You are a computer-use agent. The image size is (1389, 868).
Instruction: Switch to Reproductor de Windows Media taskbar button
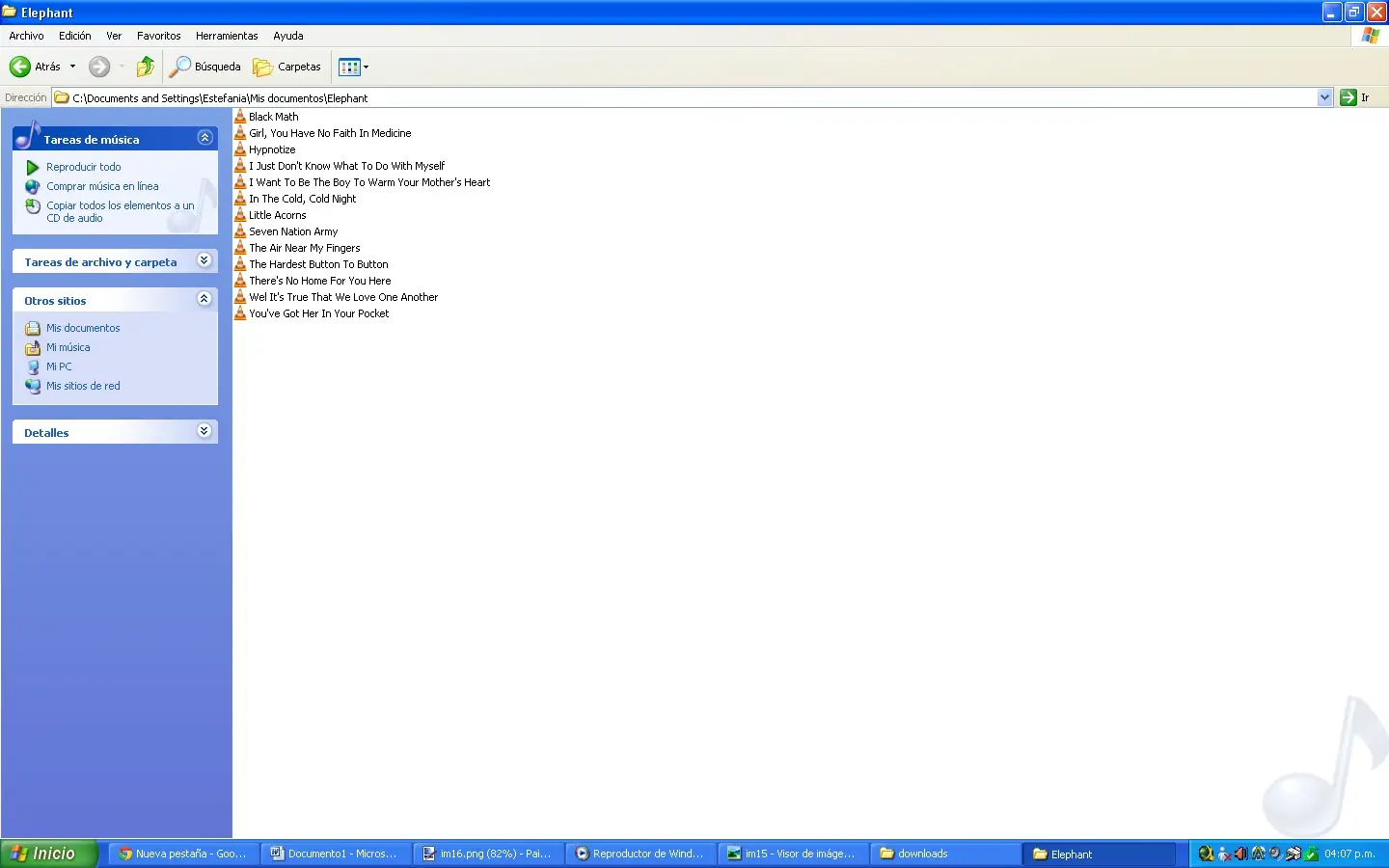pos(640,854)
